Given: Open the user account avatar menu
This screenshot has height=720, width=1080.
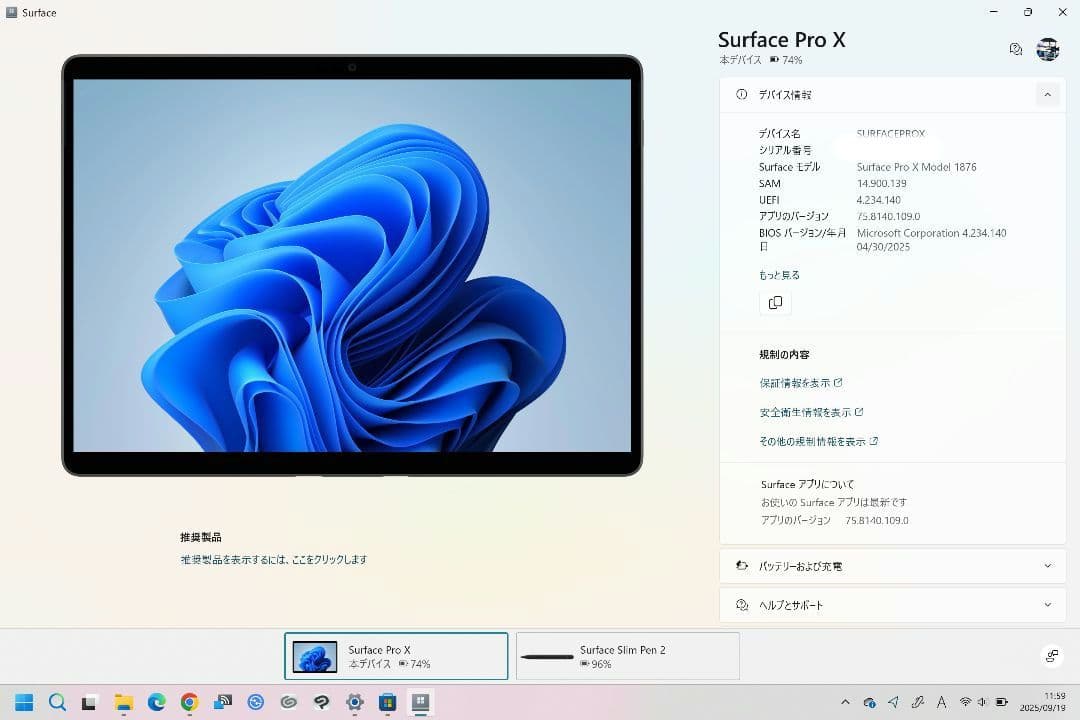Looking at the screenshot, I should (1047, 48).
